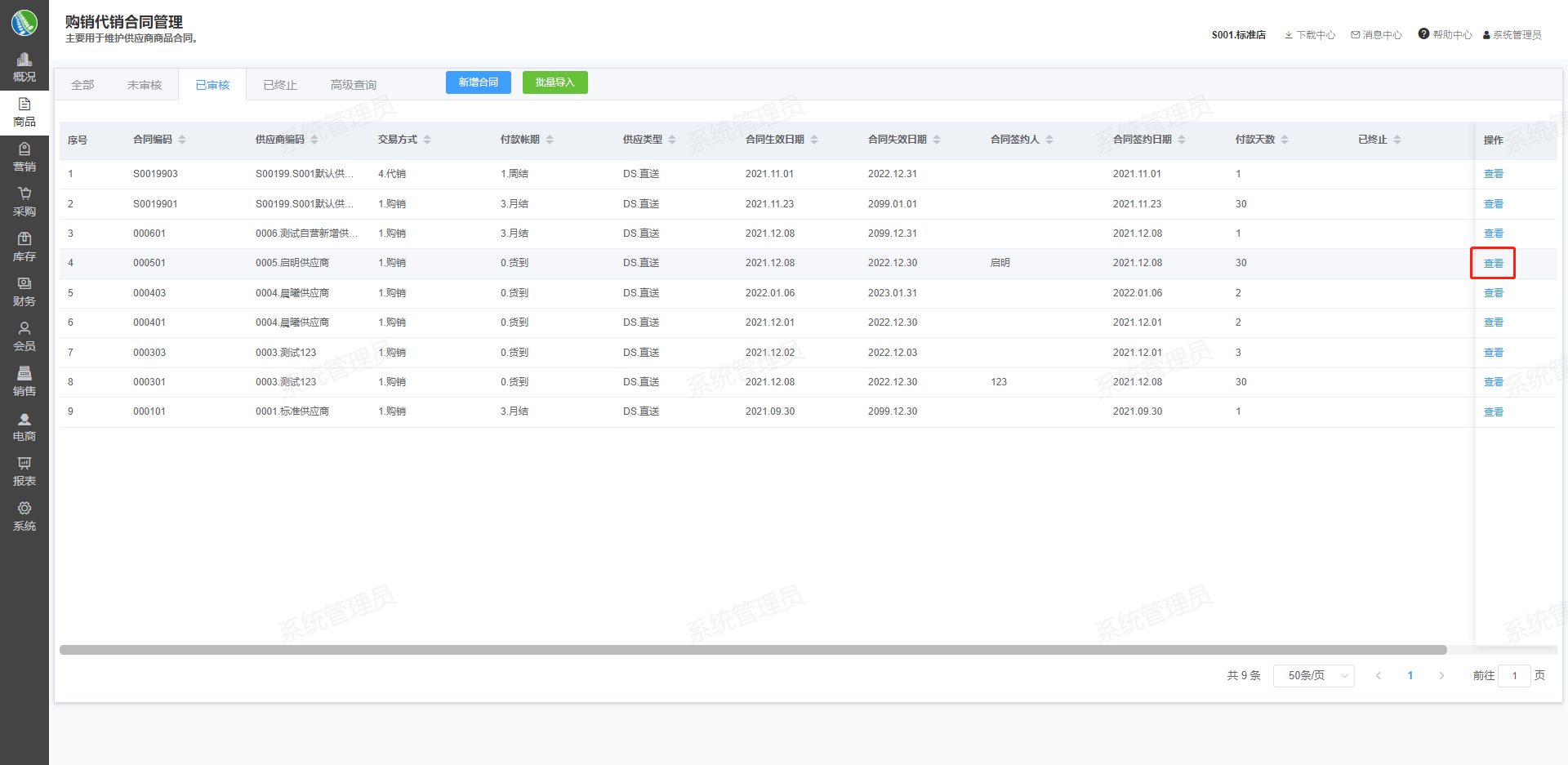
Task: Expand the 50条/页 page size dropdown
Action: coord(1313,676)
